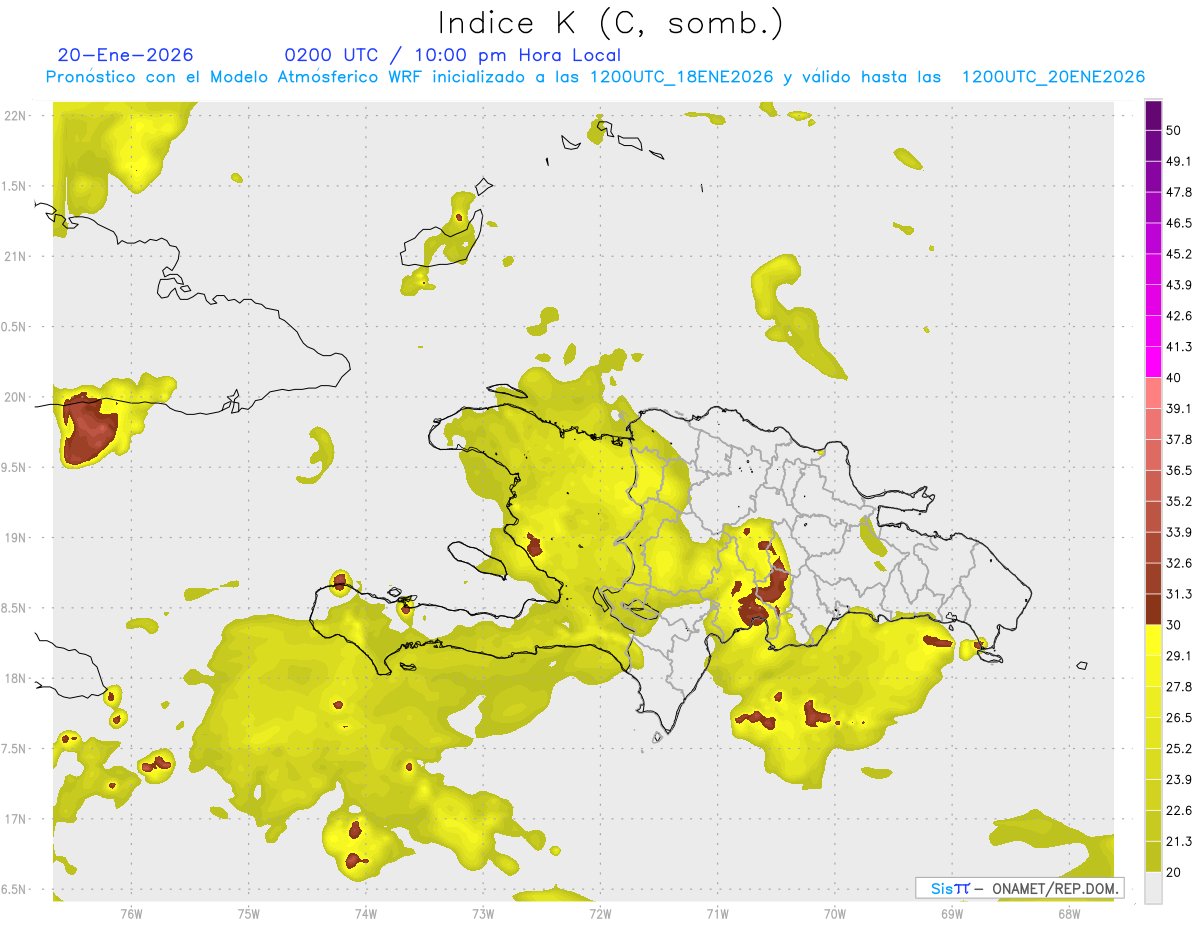Click the "36.5" value on the color scale

(x=1179, y=470)
